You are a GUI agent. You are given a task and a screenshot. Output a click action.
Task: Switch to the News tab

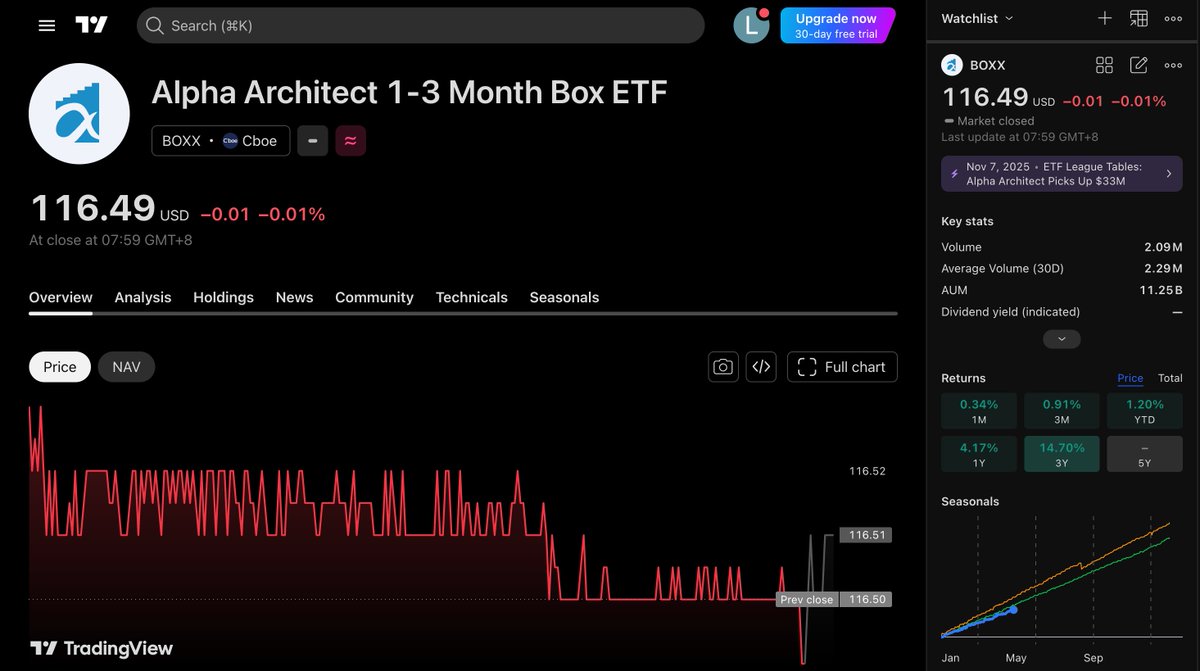(294, 297)
